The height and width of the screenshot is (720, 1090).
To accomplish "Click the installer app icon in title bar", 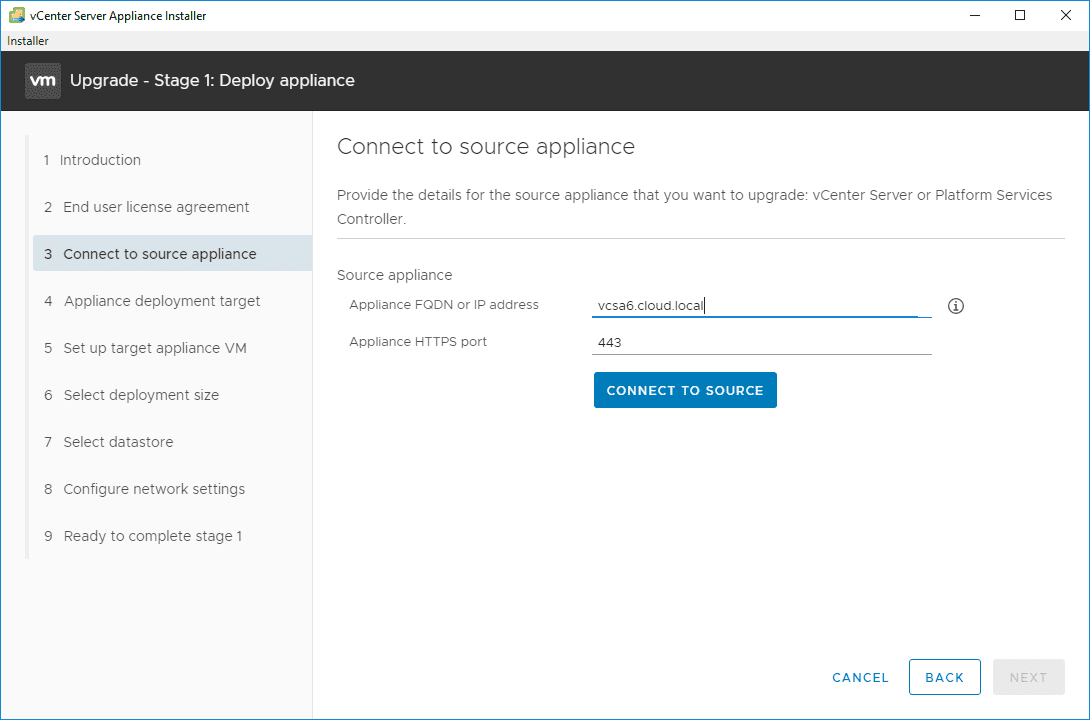I will [x=16, y=15].
